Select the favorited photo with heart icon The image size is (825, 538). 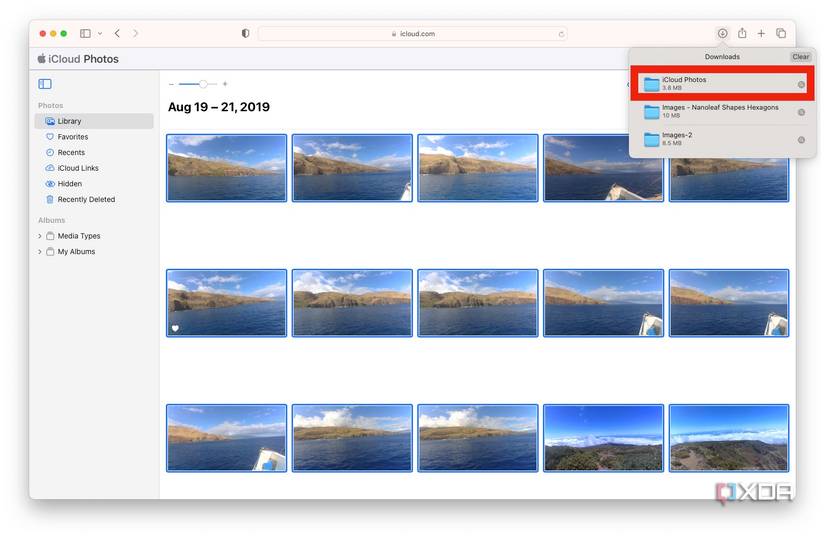tap(227, 303)
